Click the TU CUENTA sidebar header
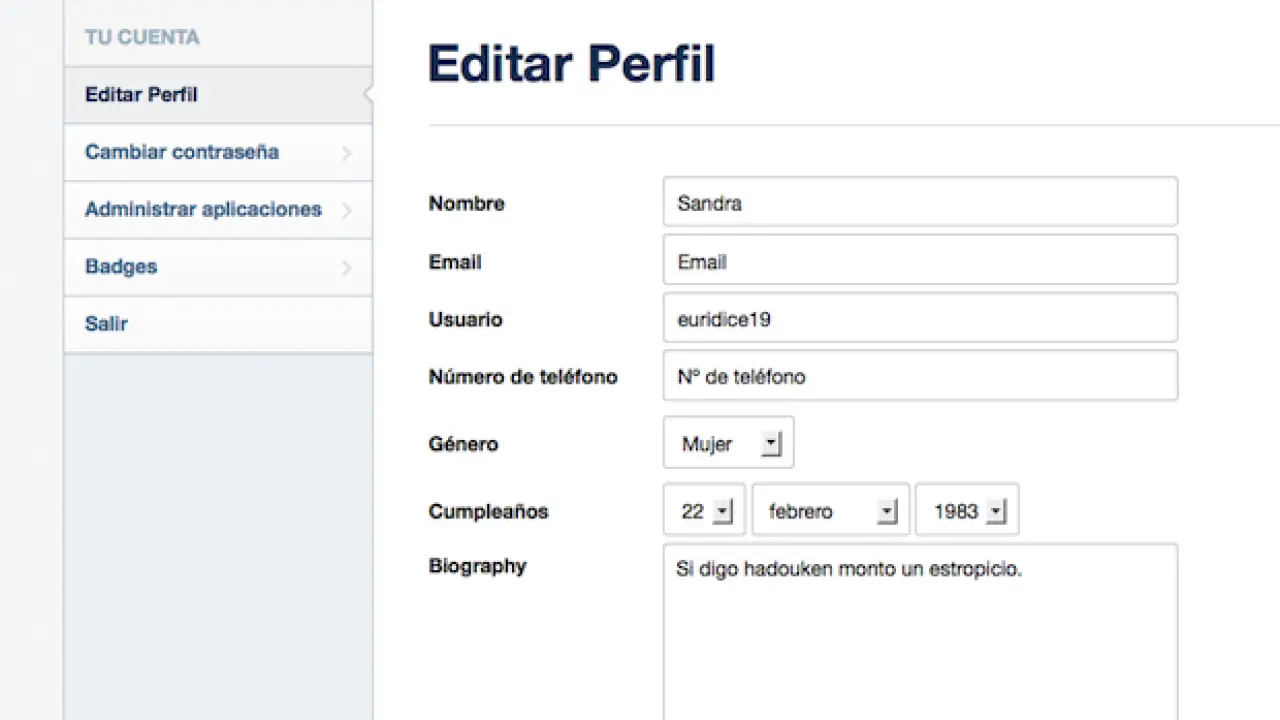This screenshot has width=1280, height=720. click(x=142, y=38)
